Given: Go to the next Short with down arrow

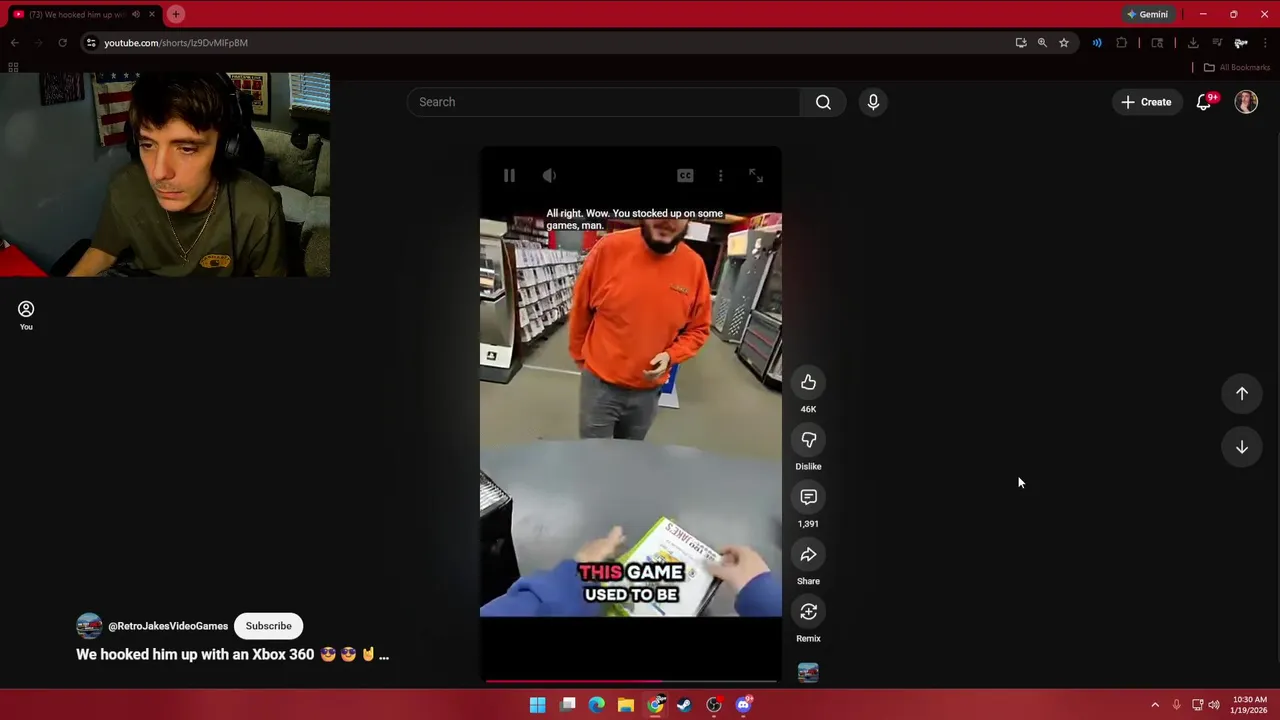Looking at the screenshot, I should (1242, 447).
